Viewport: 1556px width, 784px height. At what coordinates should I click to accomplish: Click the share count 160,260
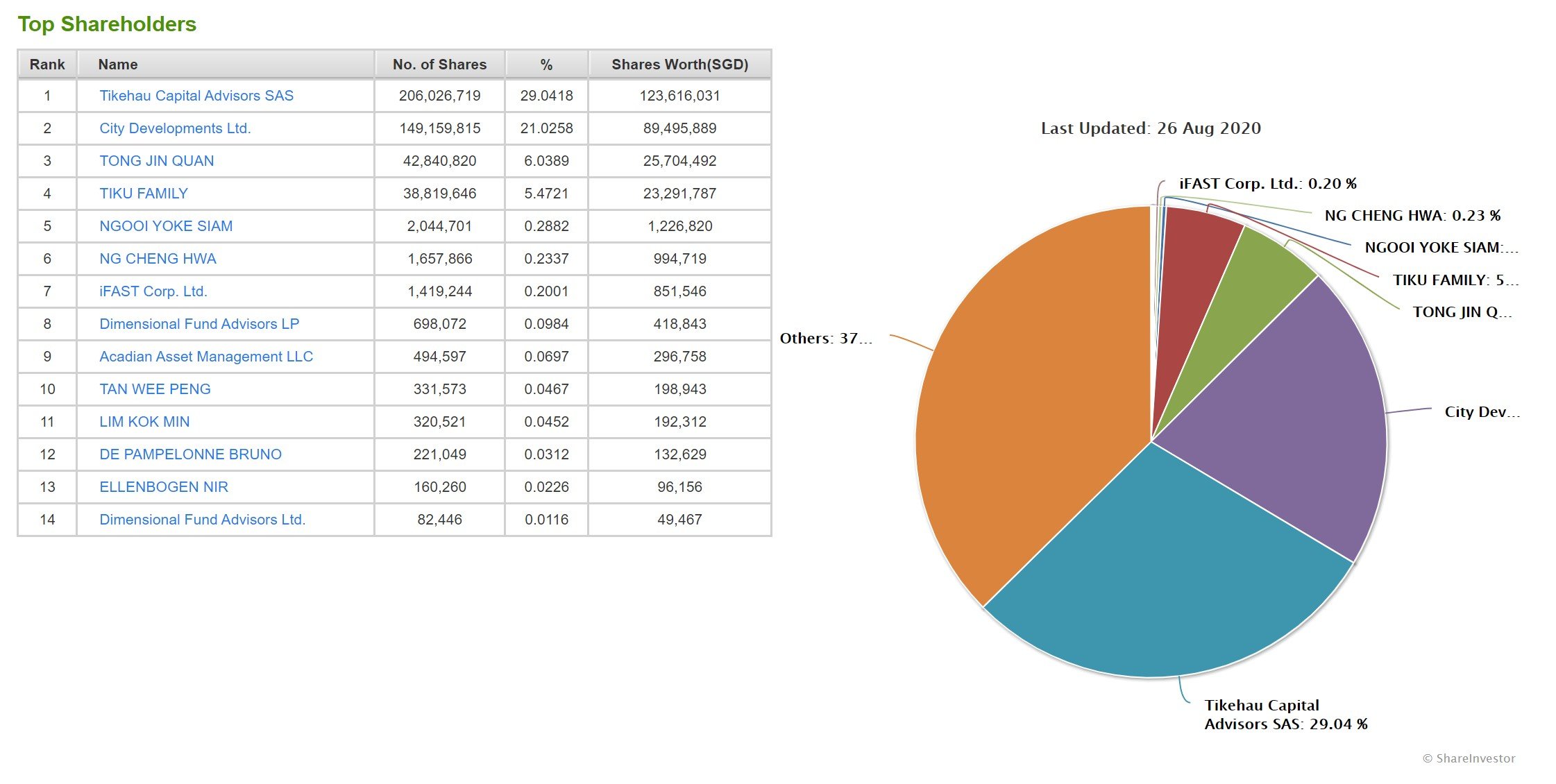440,487
